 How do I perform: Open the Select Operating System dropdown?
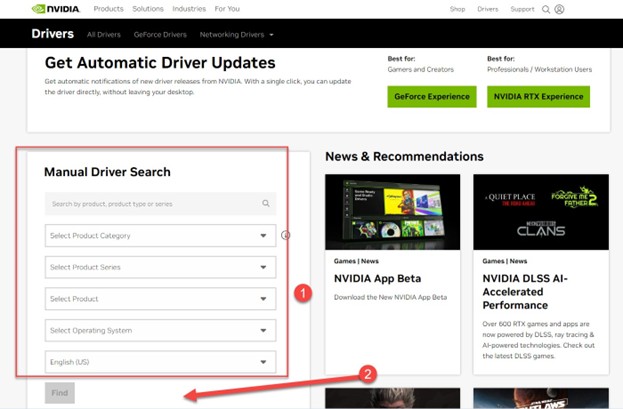(x=160, y=331)
